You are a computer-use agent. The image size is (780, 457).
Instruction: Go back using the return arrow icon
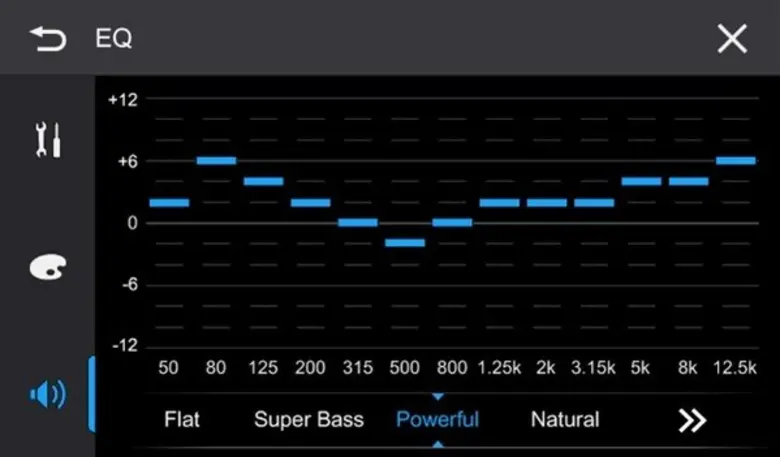click(x=47, y=39)
